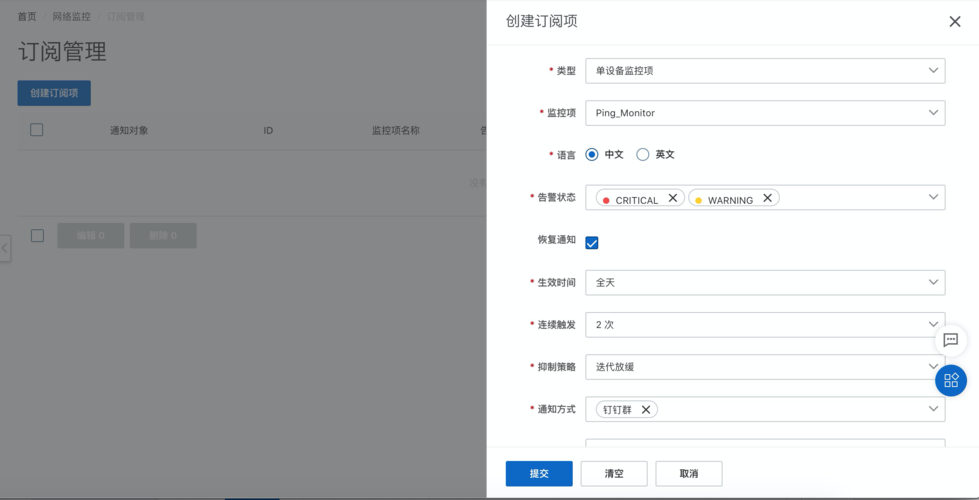Remove the 钉钉群 notification tag
This screenshot has width=979, height=500.
tap(646, 410)
